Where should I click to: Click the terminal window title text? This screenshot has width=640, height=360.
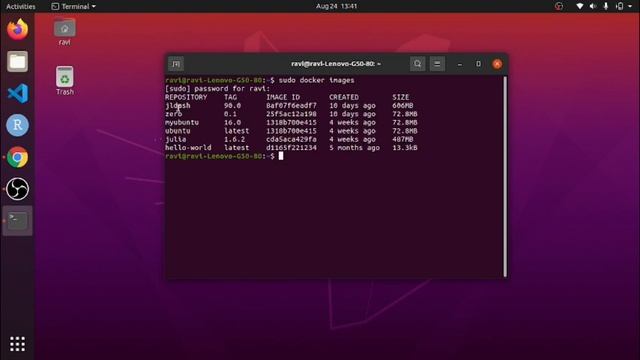coord(336,64)
